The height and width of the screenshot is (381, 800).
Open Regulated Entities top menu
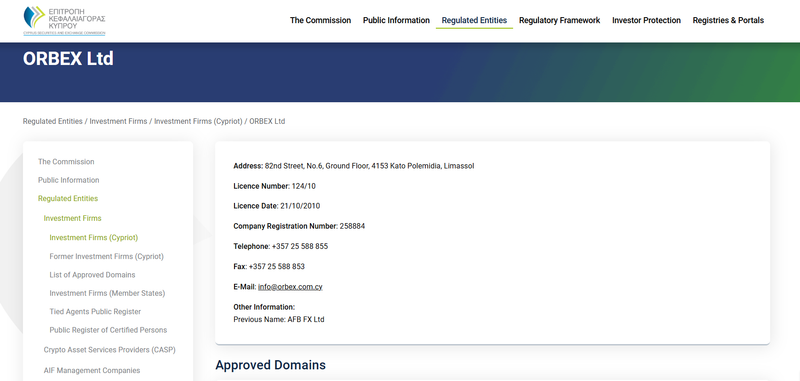click(x=474, y=20)
